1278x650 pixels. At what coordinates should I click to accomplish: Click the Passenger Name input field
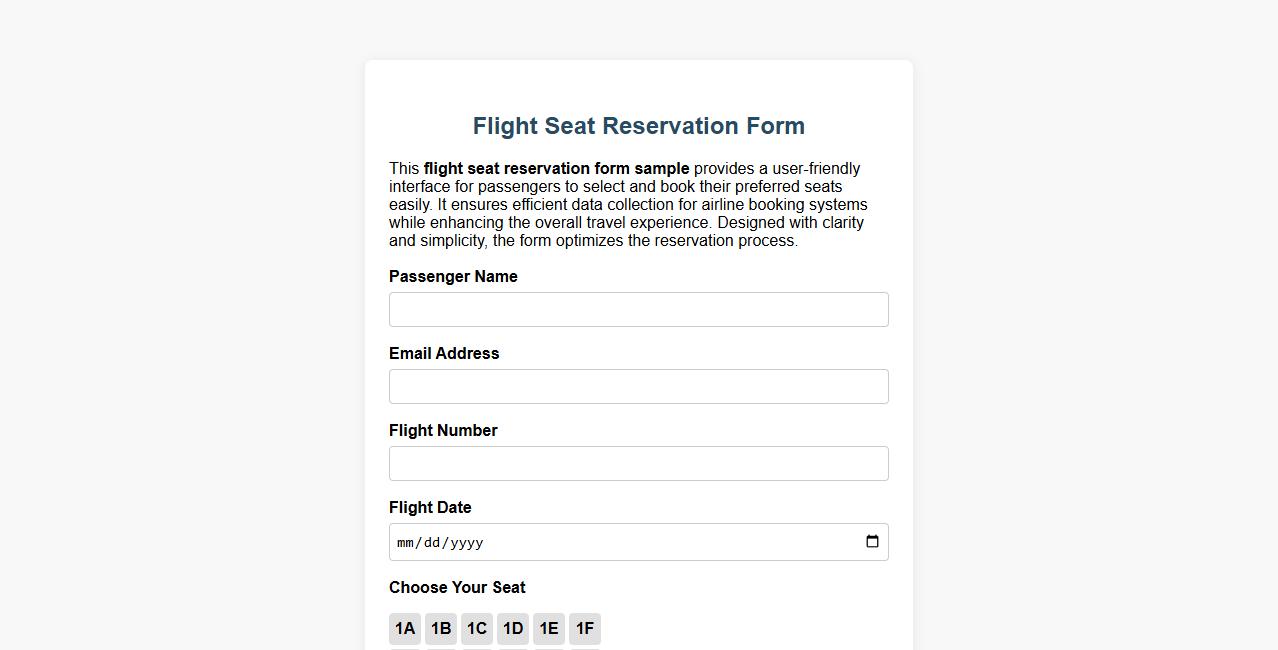638,309
